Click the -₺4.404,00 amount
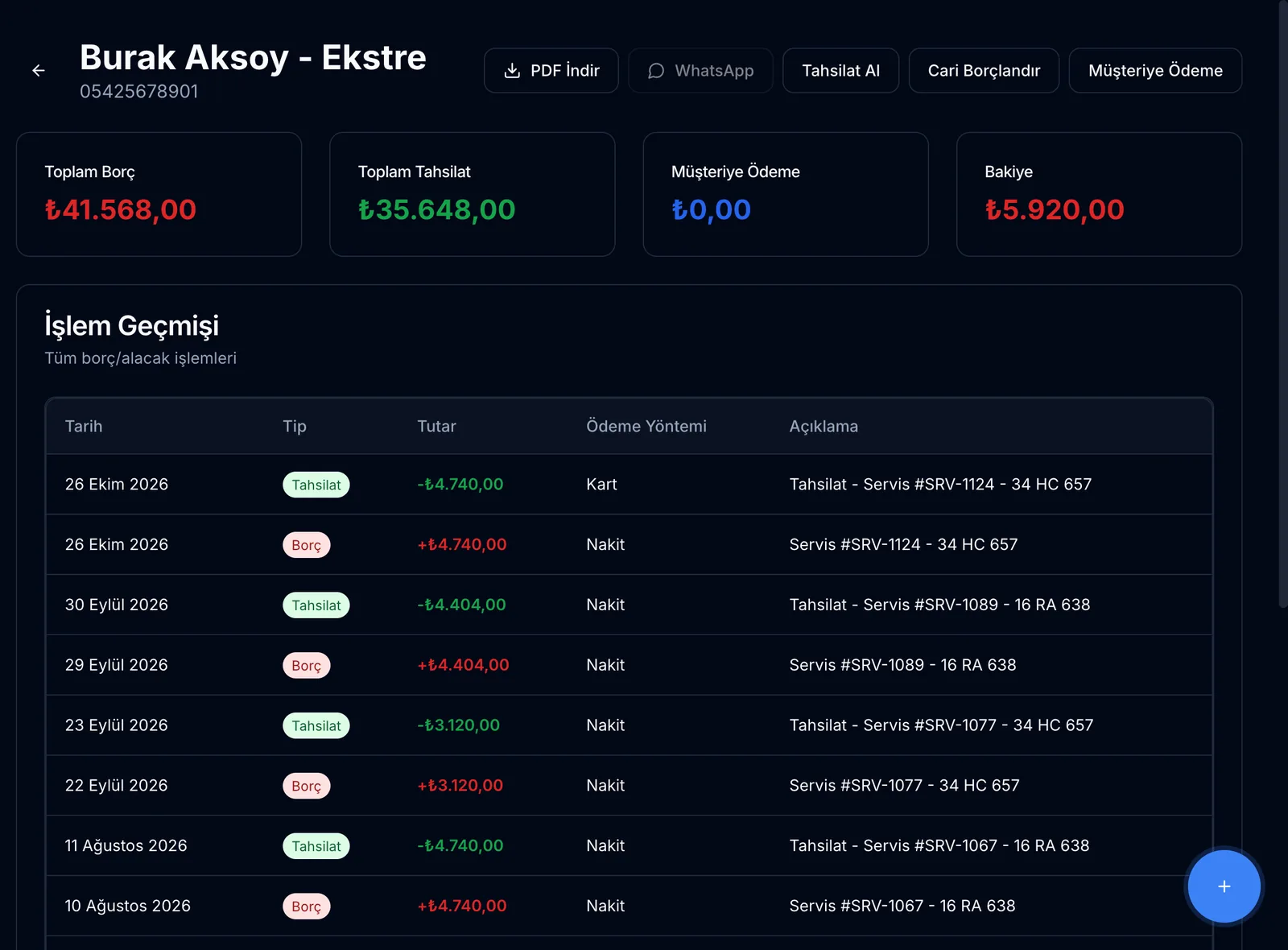The image size is (1288, 950). pyautogui.click(x=461, y=605)
